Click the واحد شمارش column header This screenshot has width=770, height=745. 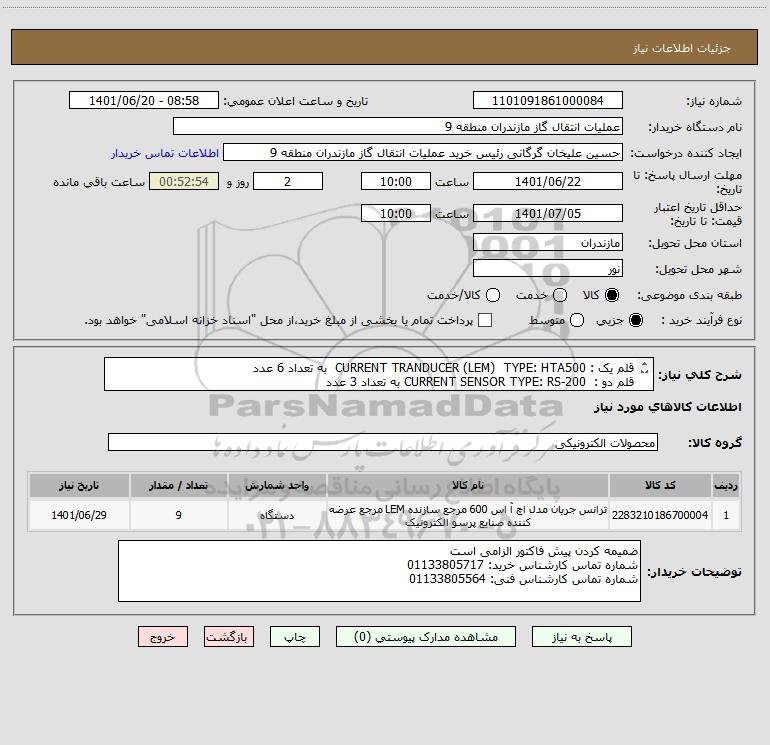pyautogui.click(x=277, y=485)
